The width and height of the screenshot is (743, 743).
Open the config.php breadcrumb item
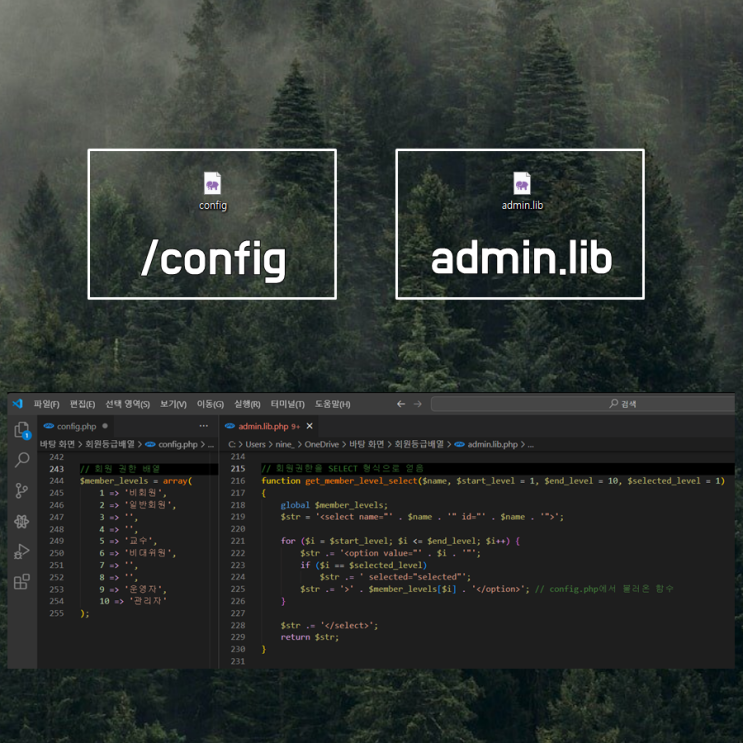[172, 444]
